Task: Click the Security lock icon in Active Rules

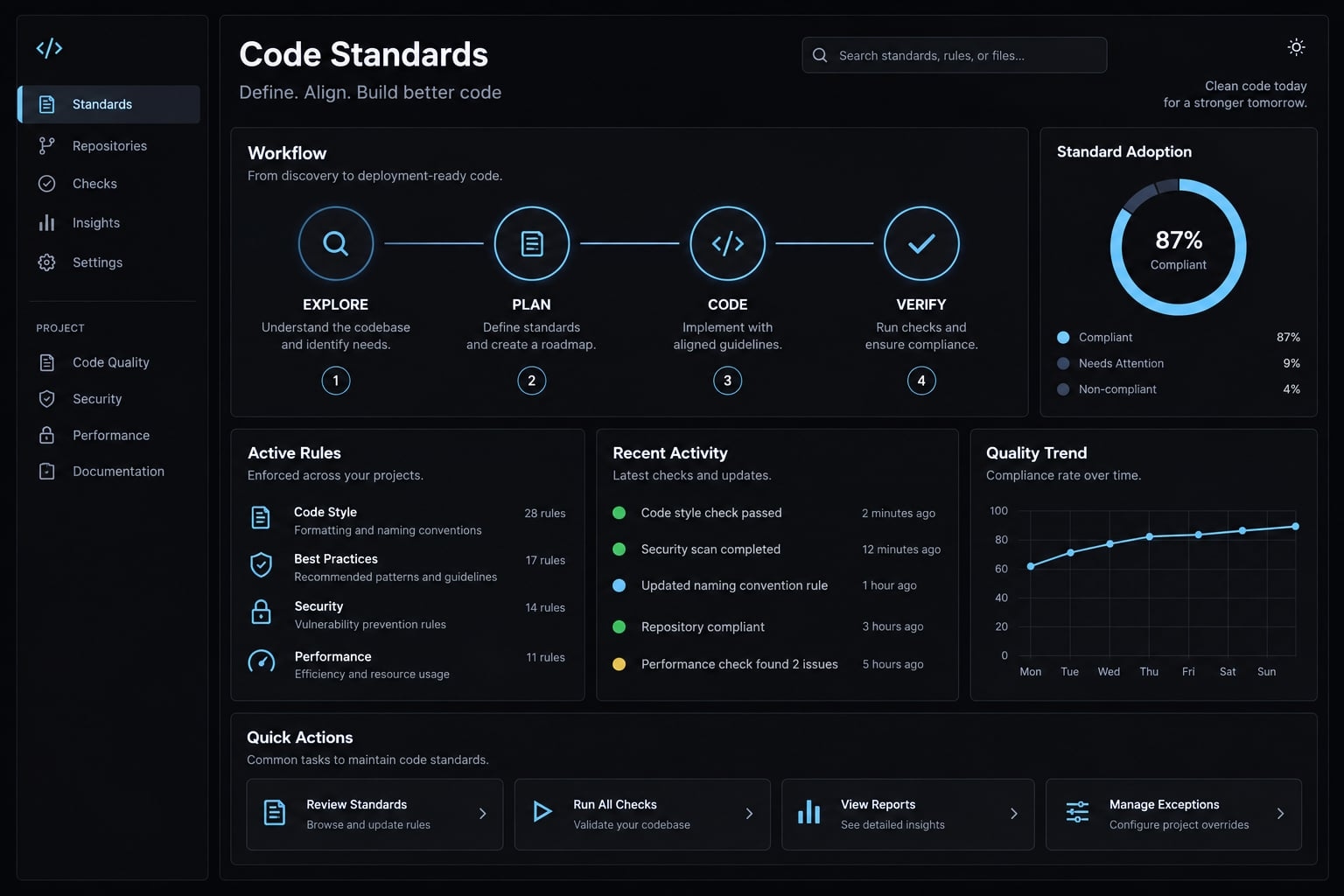Action: tap(261, 612)
